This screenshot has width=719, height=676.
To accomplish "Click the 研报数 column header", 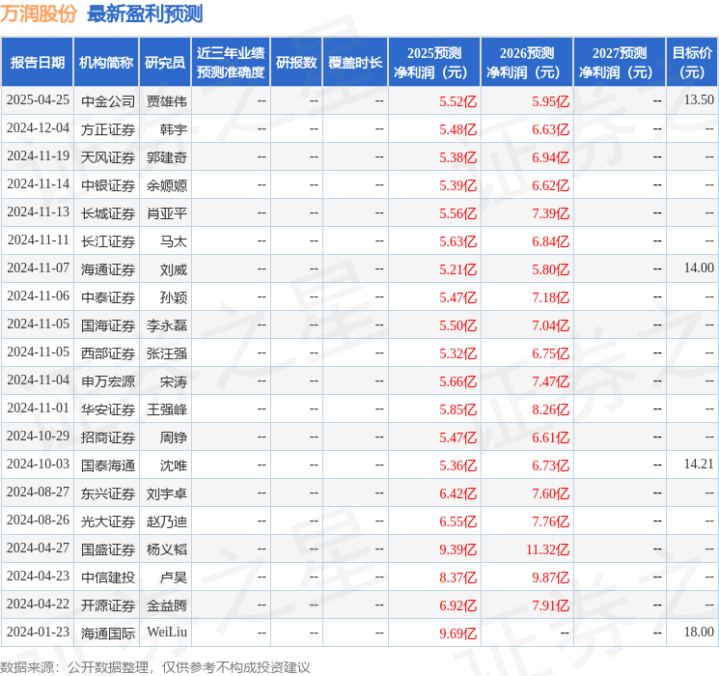I will click(x=296, y=62).
